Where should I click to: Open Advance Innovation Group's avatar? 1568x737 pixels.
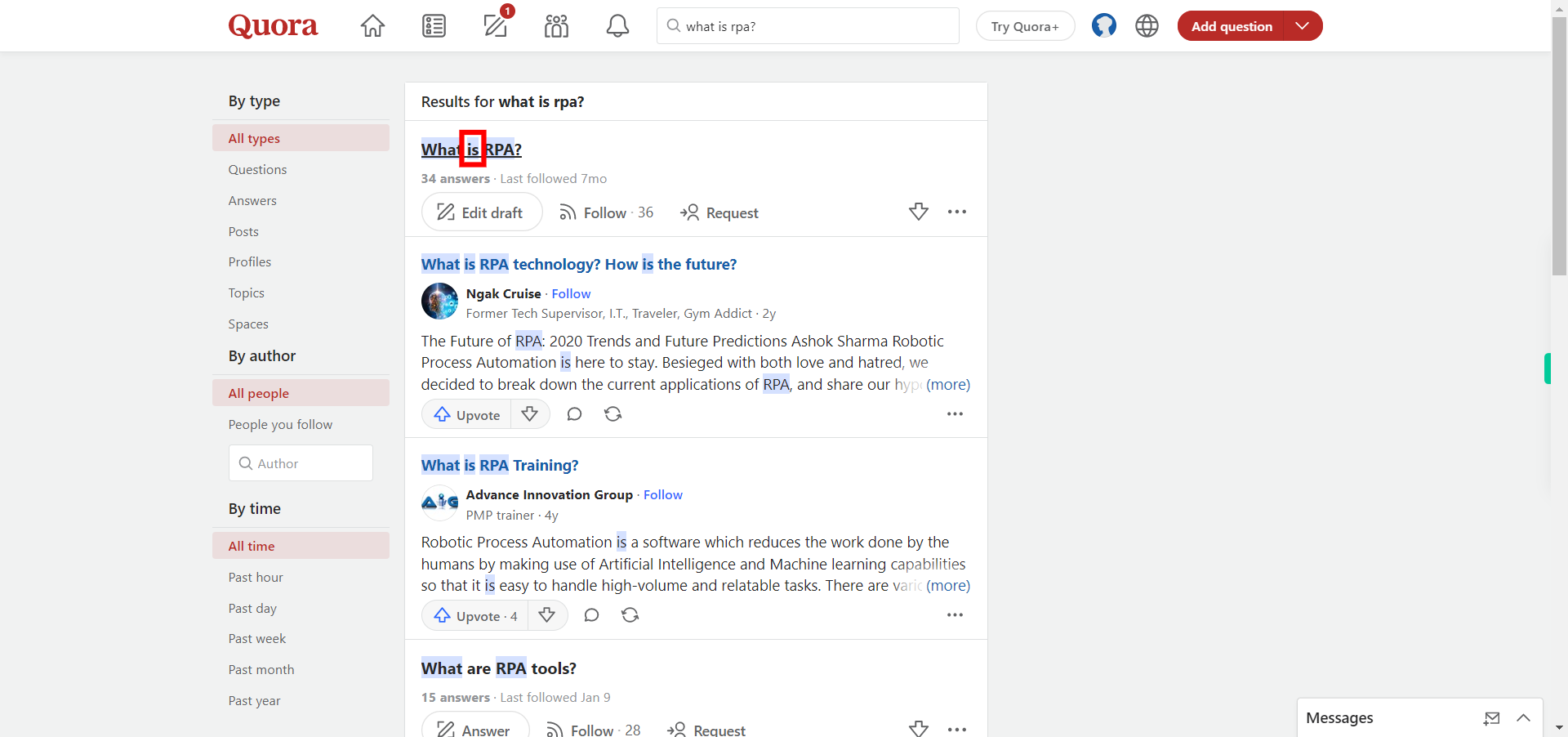[x=439, y=502]
